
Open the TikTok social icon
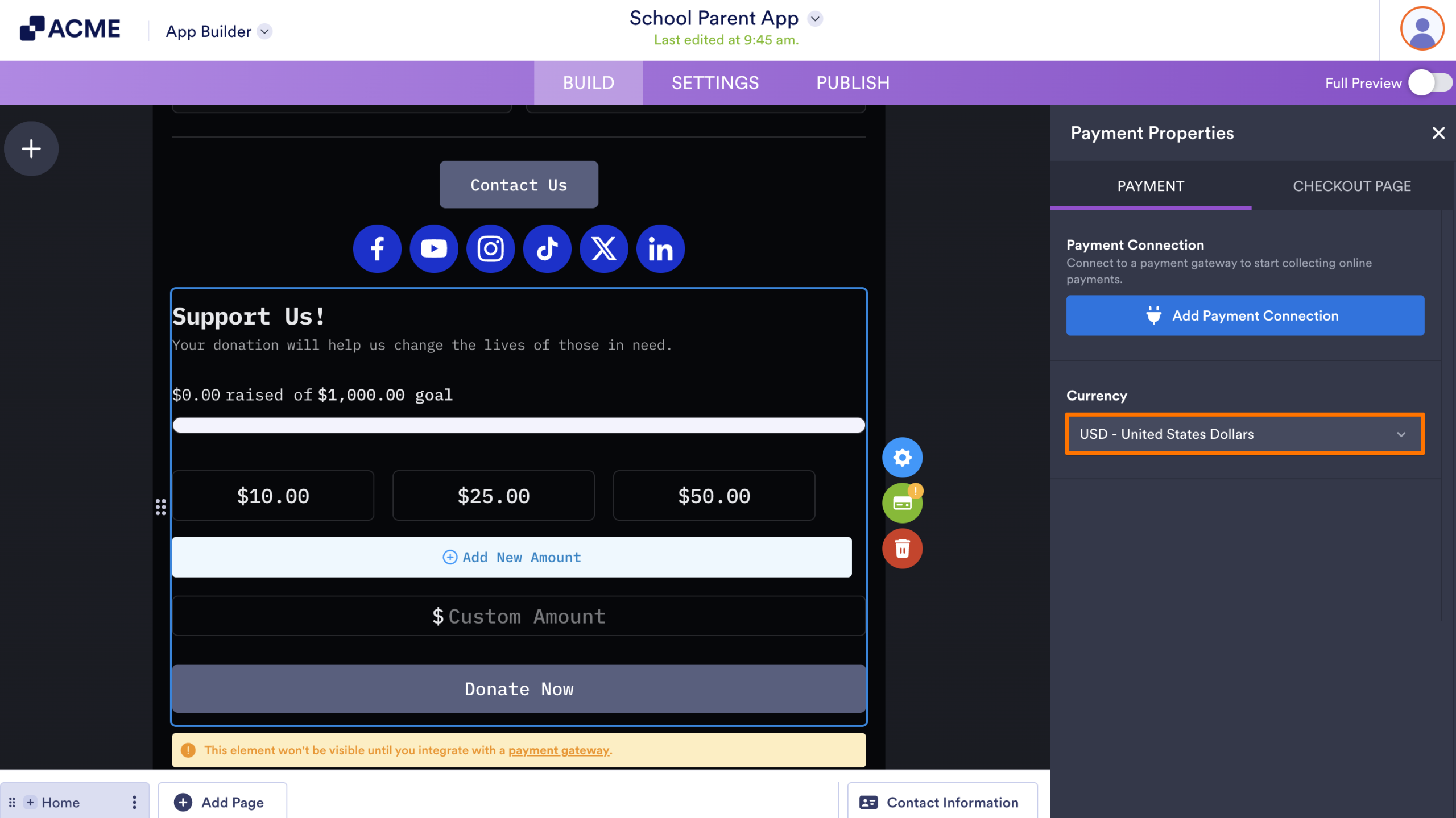pyautogui.click(x=547, y=249)
